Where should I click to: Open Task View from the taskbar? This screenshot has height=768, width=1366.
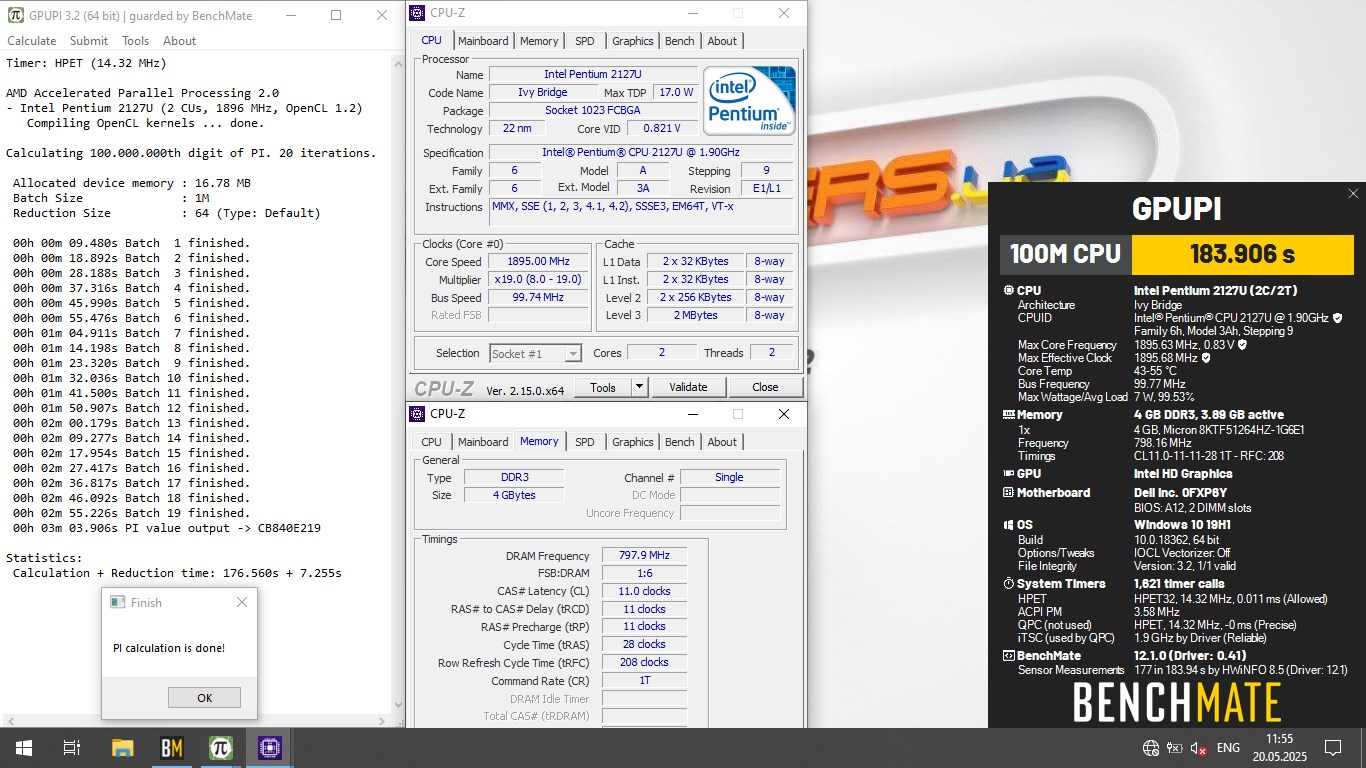point(72,748)
